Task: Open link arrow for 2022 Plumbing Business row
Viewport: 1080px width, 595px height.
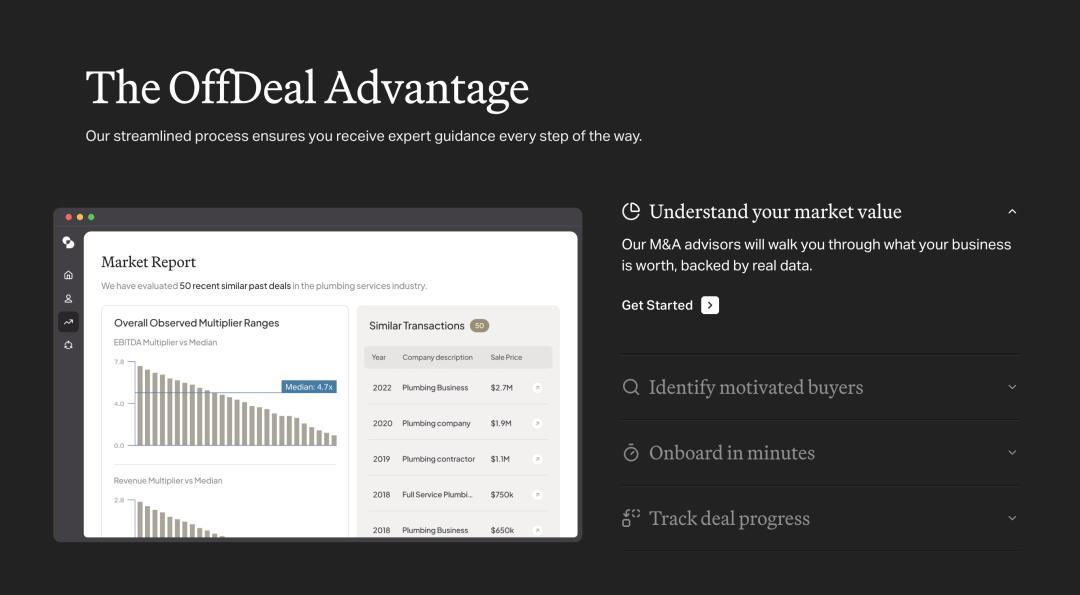Action: click(537, 388)
